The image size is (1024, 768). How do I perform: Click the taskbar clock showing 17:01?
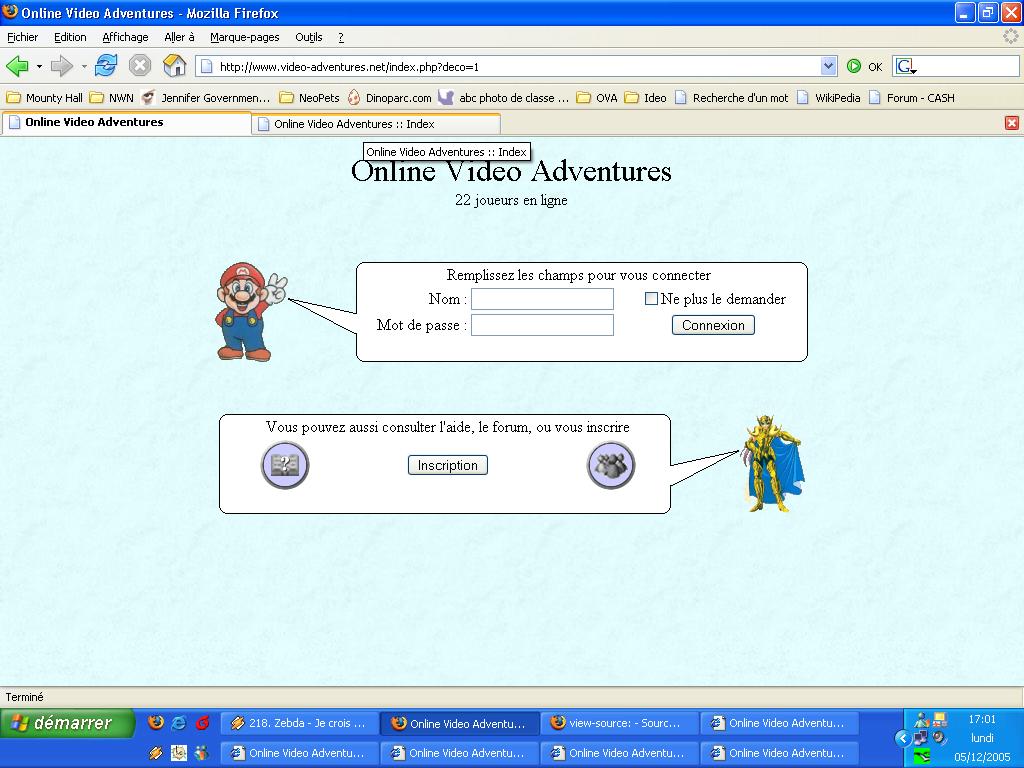(982, 719)
